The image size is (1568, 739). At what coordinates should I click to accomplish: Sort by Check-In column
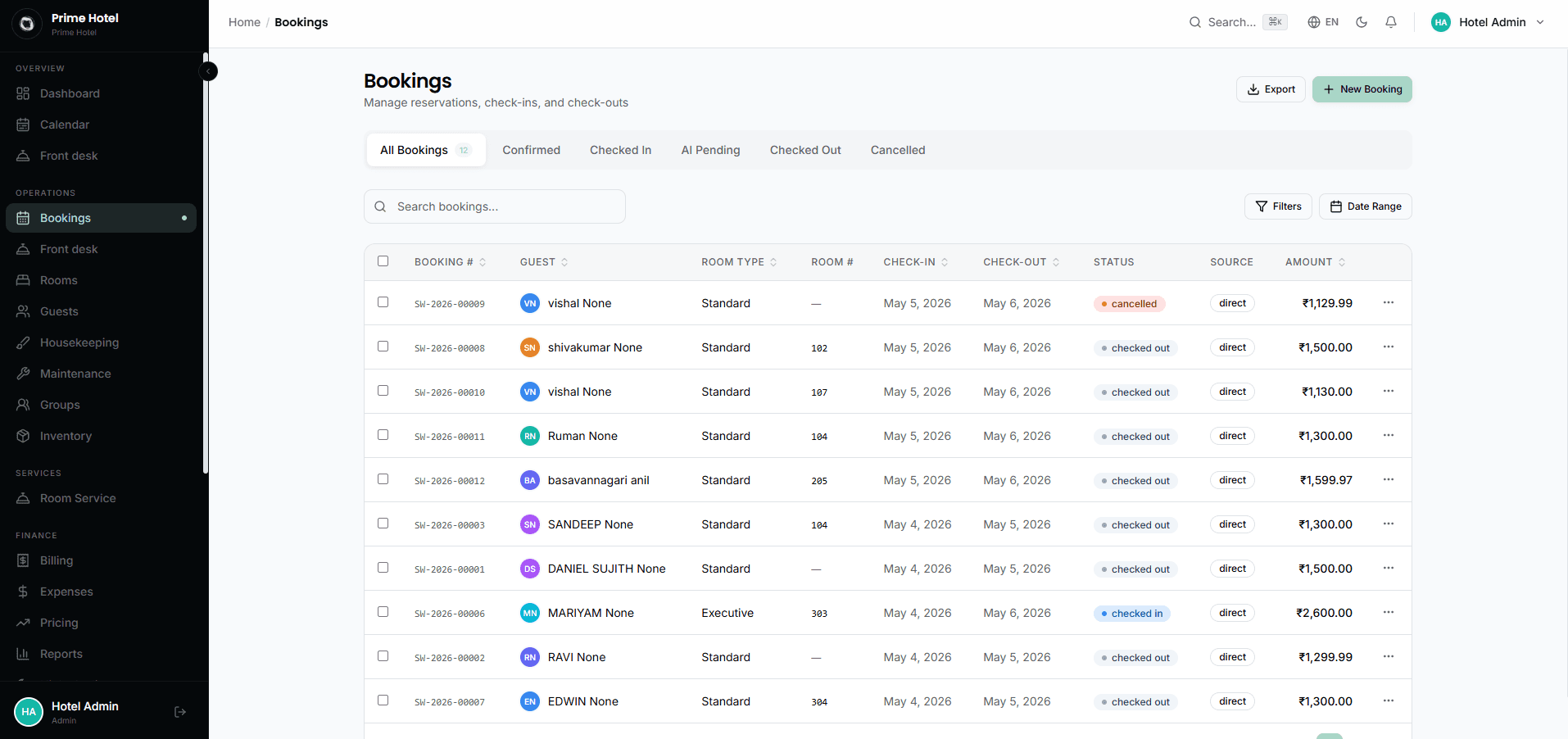click(916, 262)
